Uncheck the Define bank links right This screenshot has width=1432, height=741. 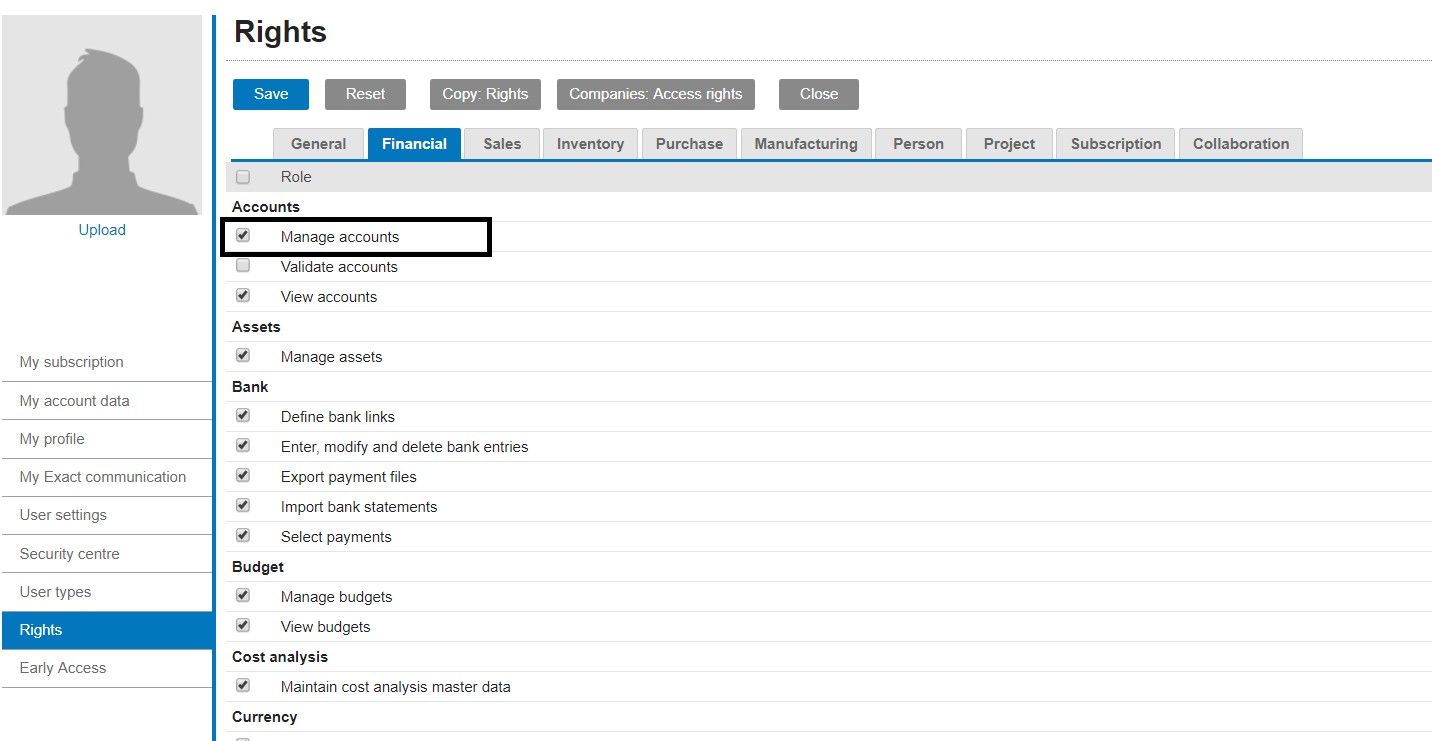point(243,415)
